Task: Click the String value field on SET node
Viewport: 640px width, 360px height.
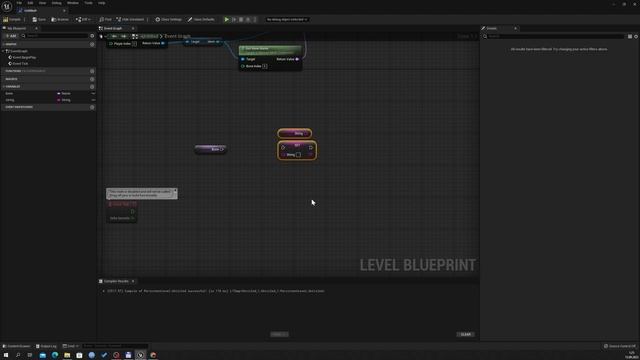Action: pos(298,155)
